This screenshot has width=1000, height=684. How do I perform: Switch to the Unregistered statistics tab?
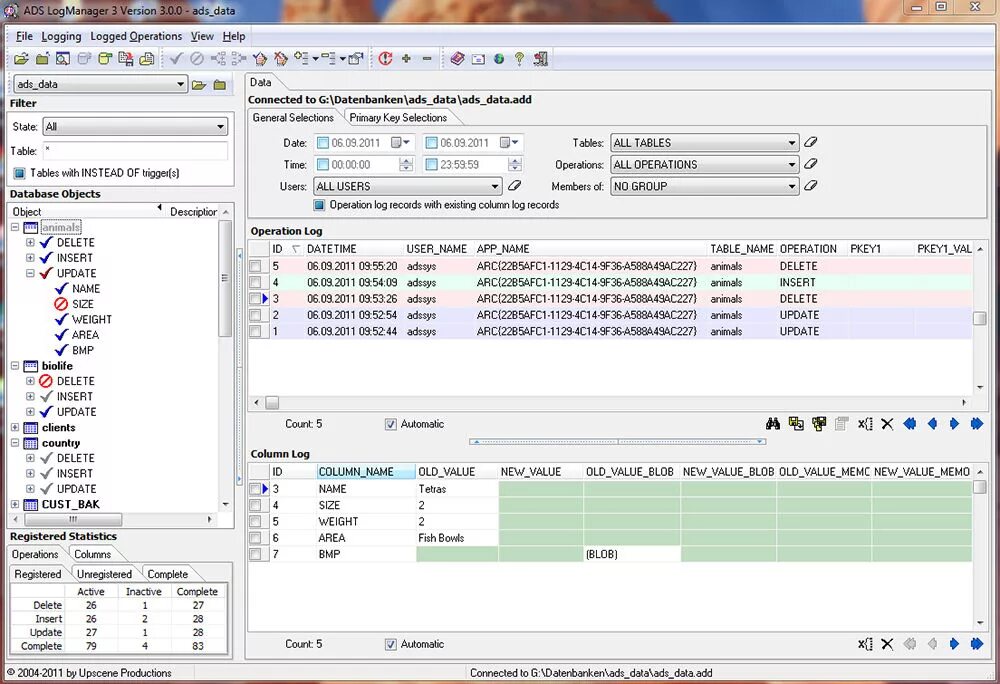[105, 574]
